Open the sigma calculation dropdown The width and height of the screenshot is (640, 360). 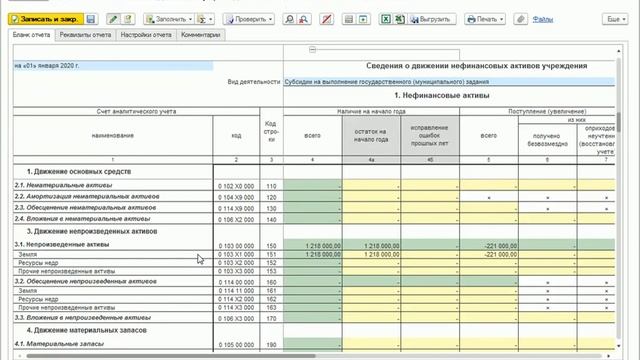[x=204, y=19]
